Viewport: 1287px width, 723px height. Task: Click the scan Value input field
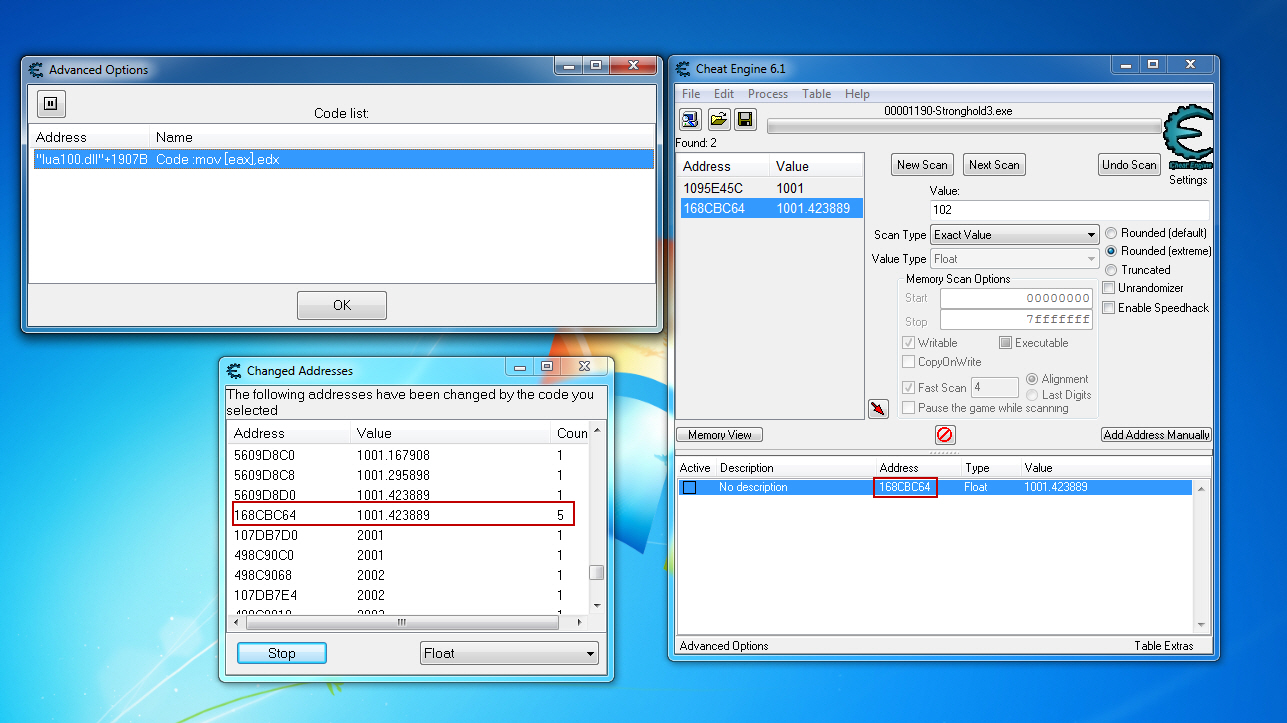(x=1068, y=210)
